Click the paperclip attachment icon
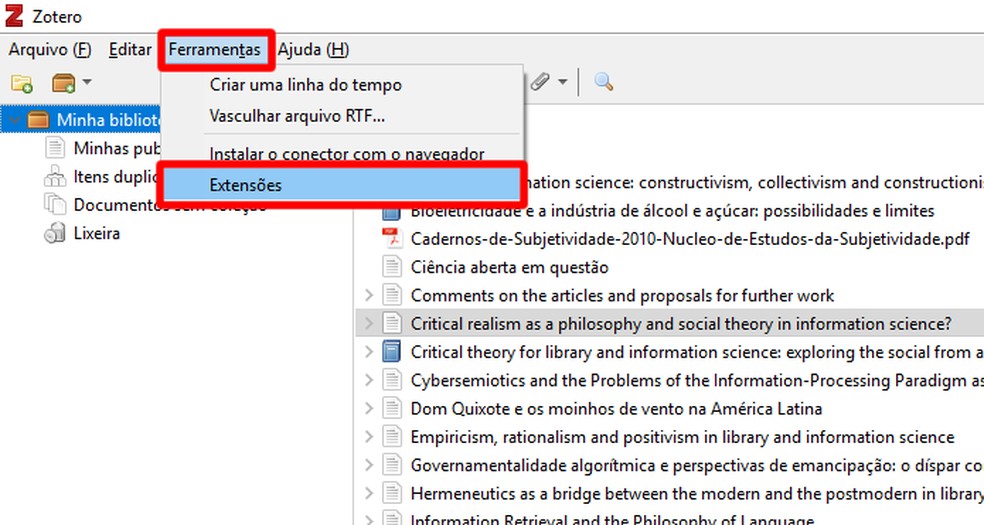This screenshot has width=984, height=525. pyautogui.click(x=540, y=82)
